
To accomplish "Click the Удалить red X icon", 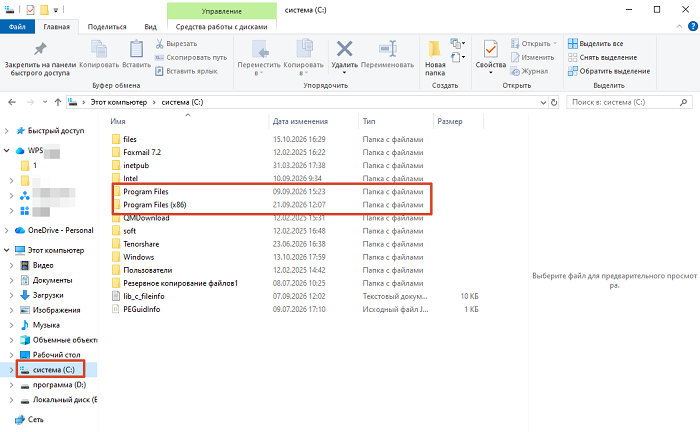I will coord(344,49).
